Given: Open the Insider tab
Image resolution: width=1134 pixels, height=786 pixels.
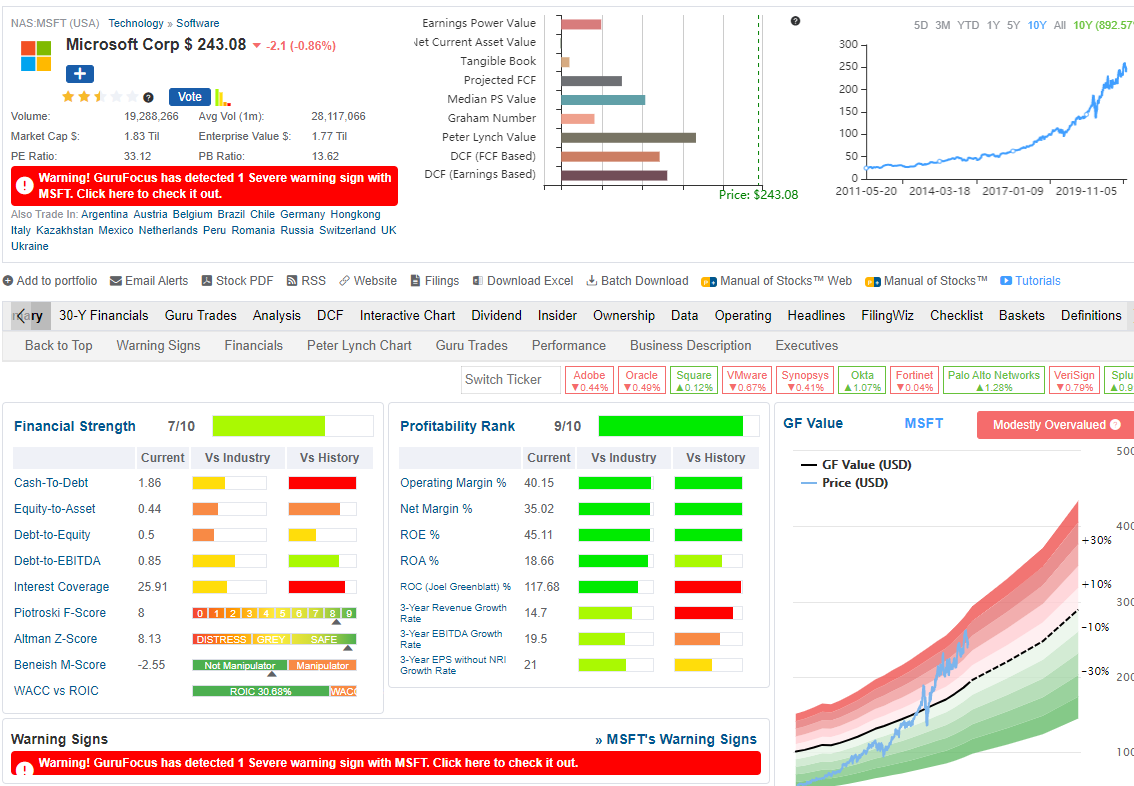Looking at the screenshot, I should pyautogui.click(x=557, y=315).
